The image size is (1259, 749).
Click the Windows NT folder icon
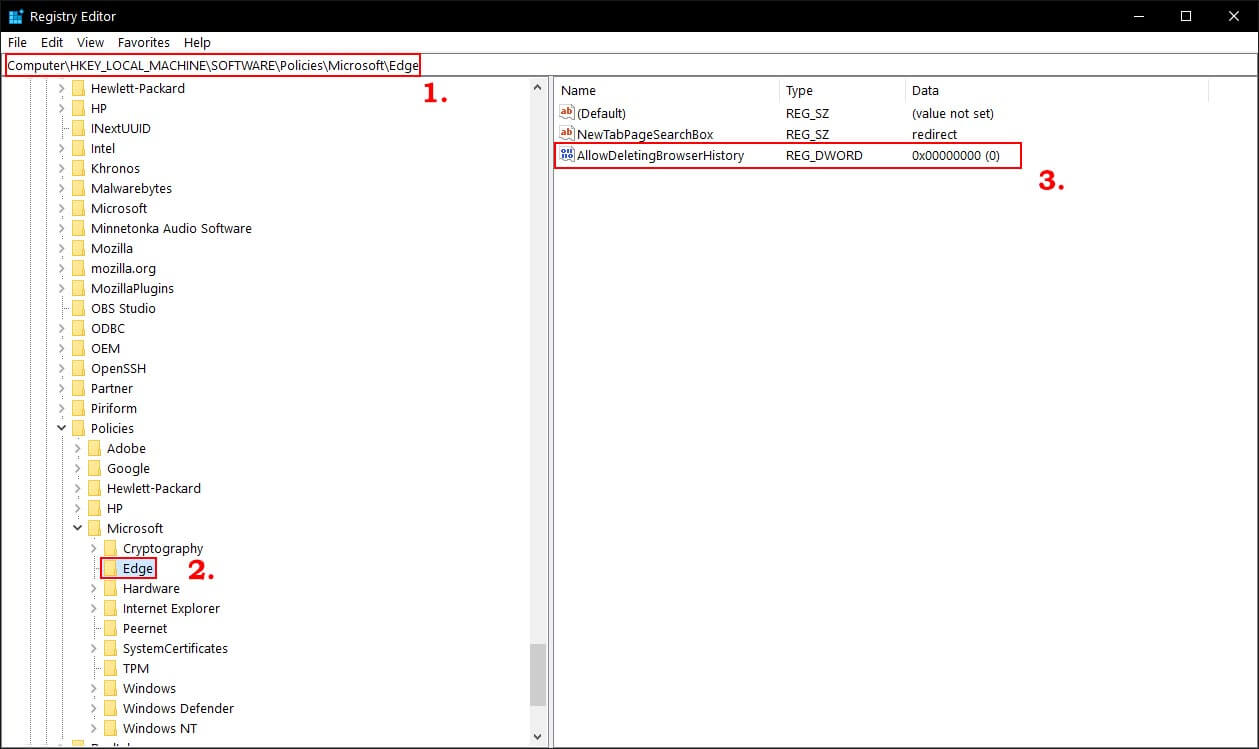111,728
